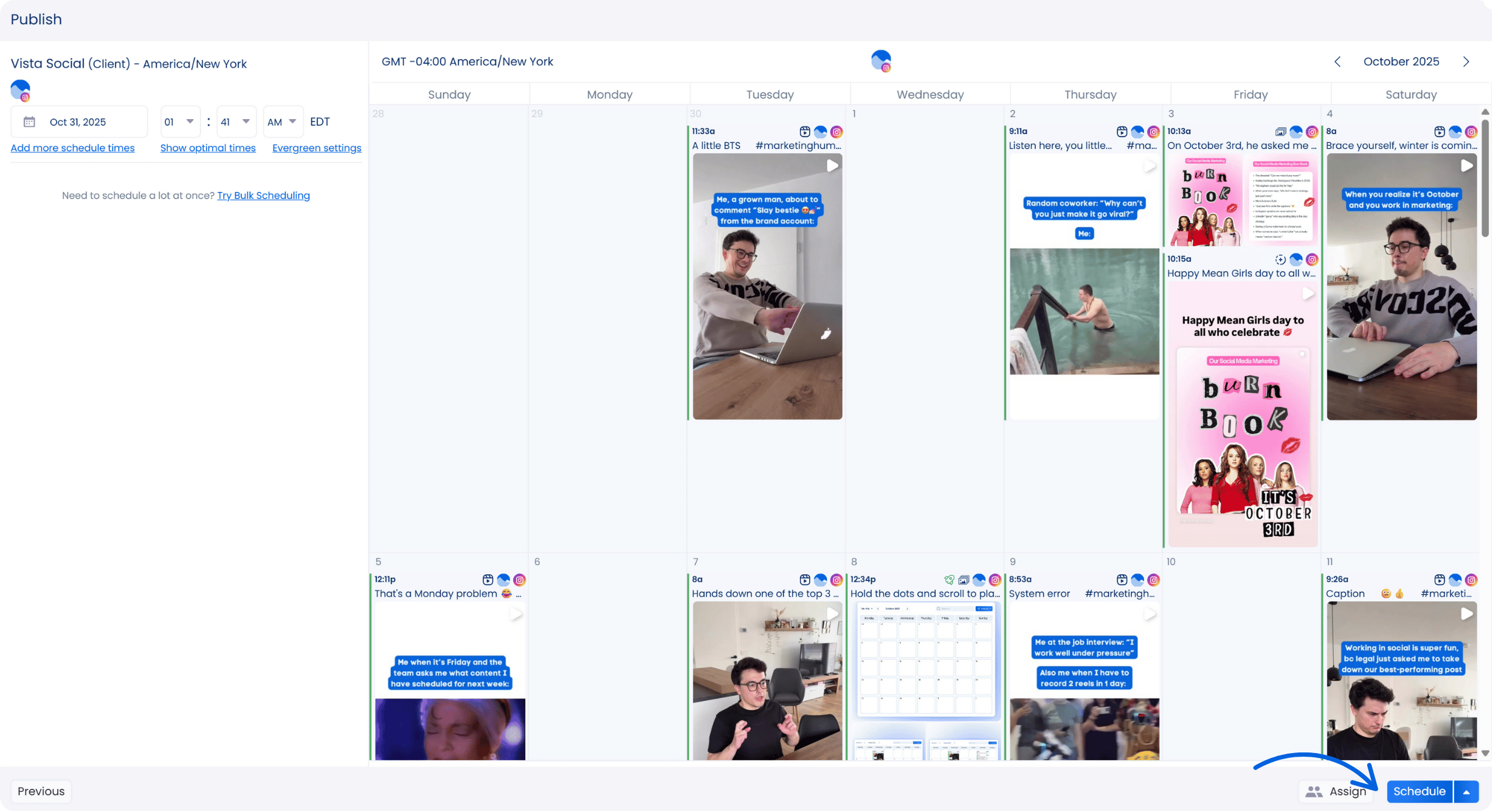
Task: Toggle Vista Social profile avatar in left panel
Action: (x=20, y=91)
